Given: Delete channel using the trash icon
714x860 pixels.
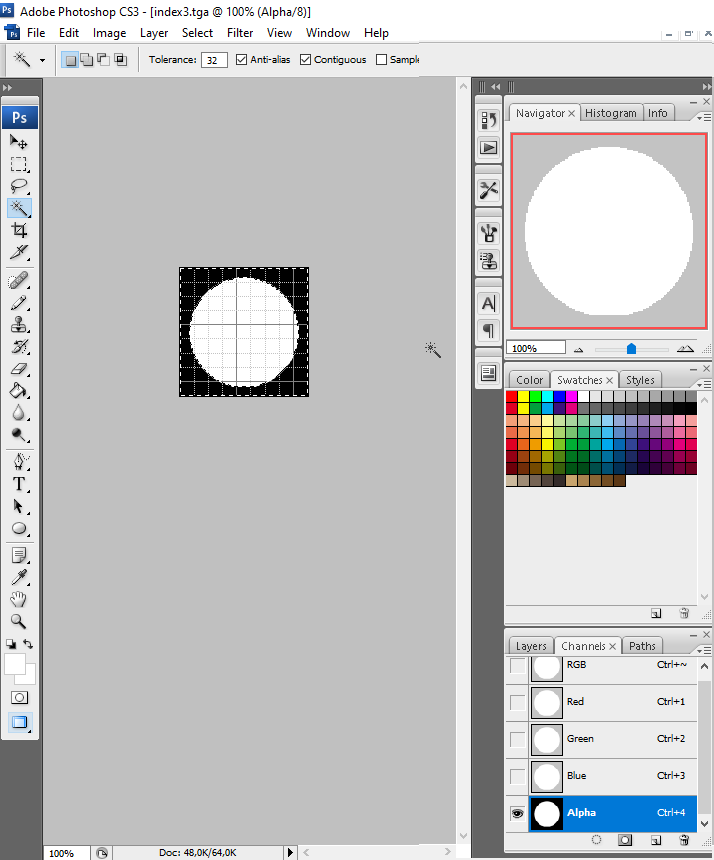Looking at the screenshot, I should [684, 840].
